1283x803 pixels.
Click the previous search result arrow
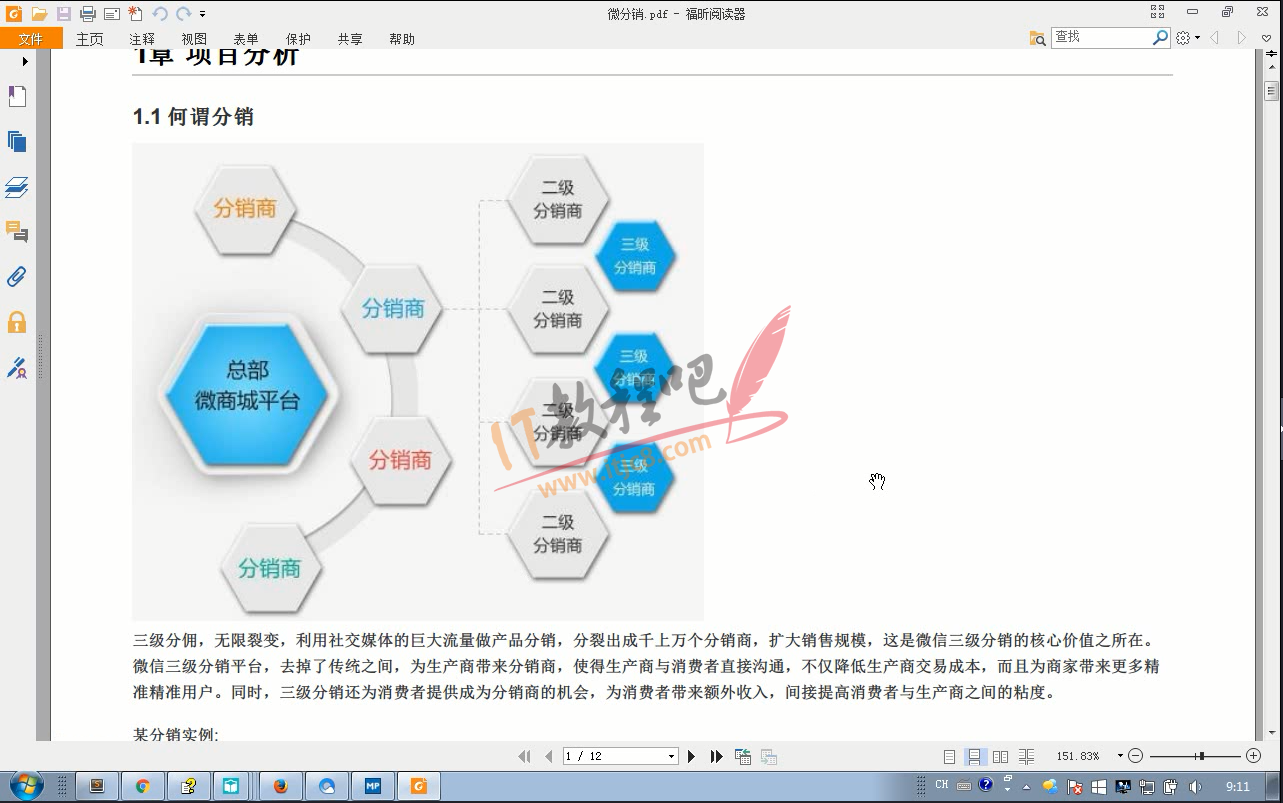1215,38
